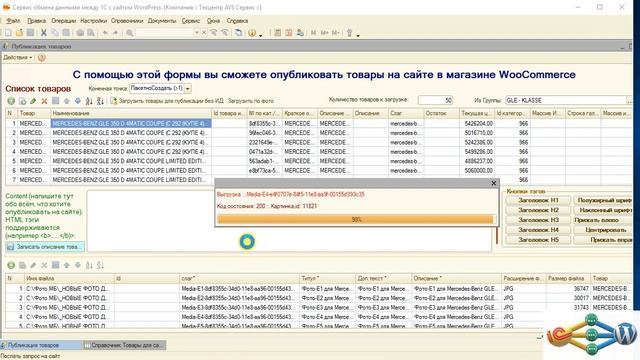640x360 pixels.
Task: Add a row with green plus in Список товаров
Action: pos(11,101)
